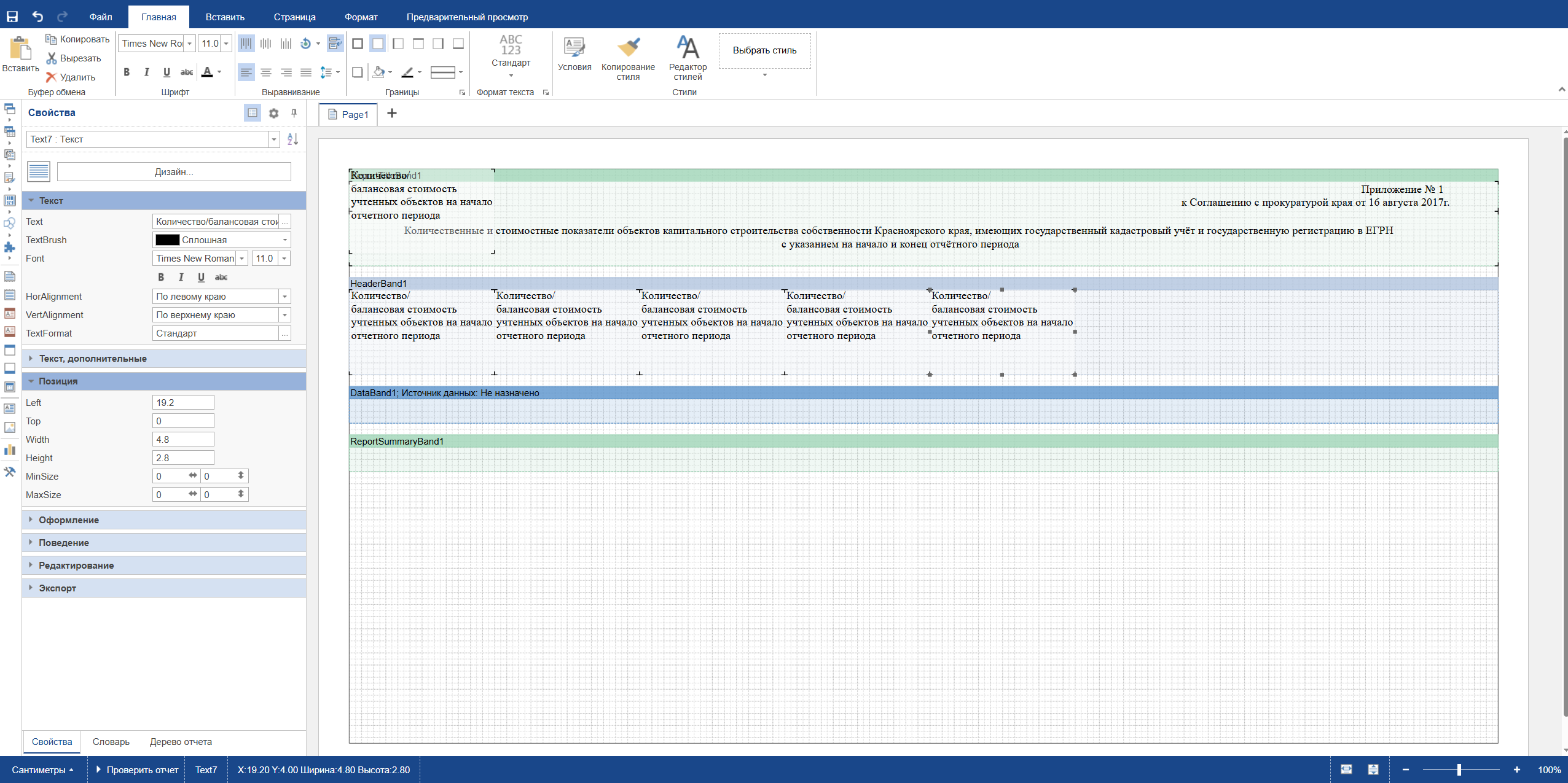Open the HorAlignment dropdown
This screenshot has height=783, width=1568.
click(x=284, y=297)
